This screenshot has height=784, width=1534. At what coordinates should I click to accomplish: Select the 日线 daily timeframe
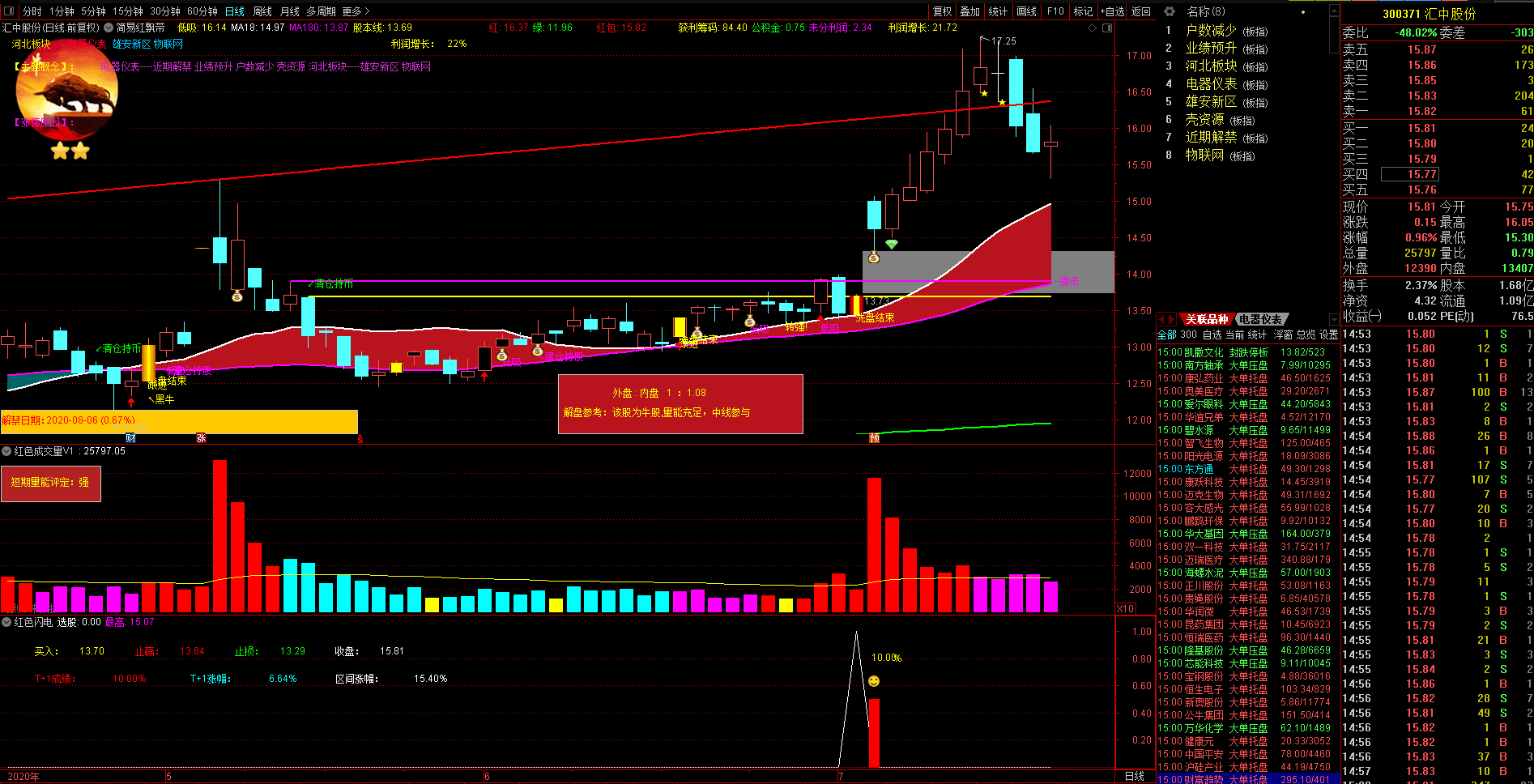click(x=235, y=11)
